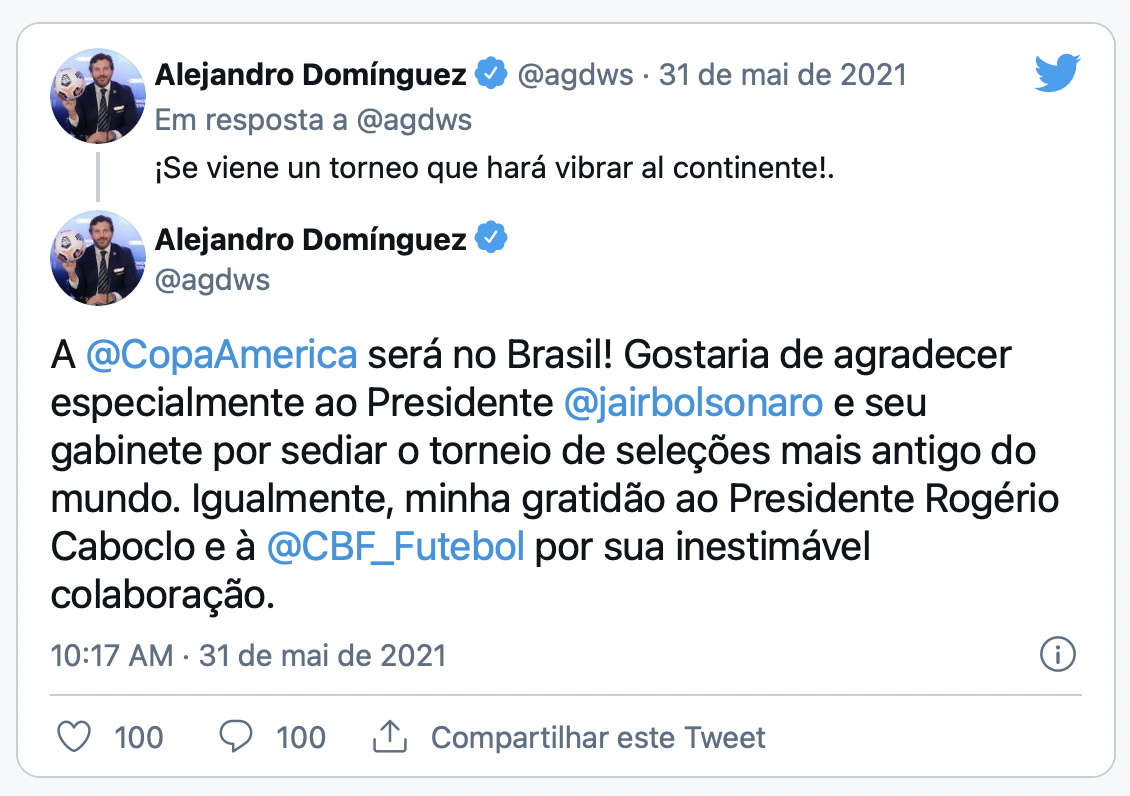
Task: Like the tweet with heart icon
Action: pos(75,738)
